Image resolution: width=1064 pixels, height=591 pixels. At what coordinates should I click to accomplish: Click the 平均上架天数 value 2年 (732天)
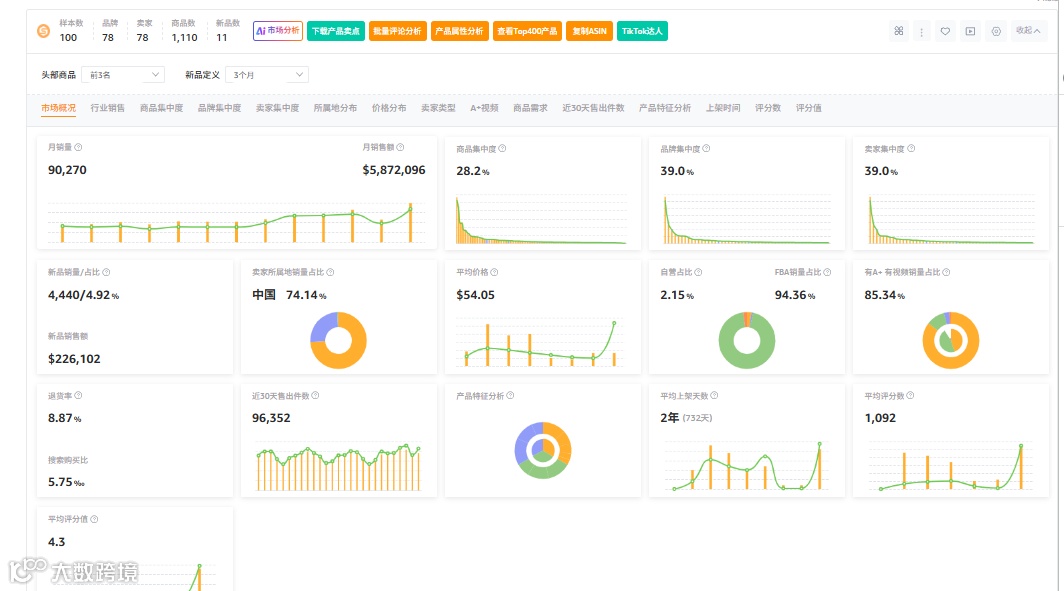tap(686, 418)
